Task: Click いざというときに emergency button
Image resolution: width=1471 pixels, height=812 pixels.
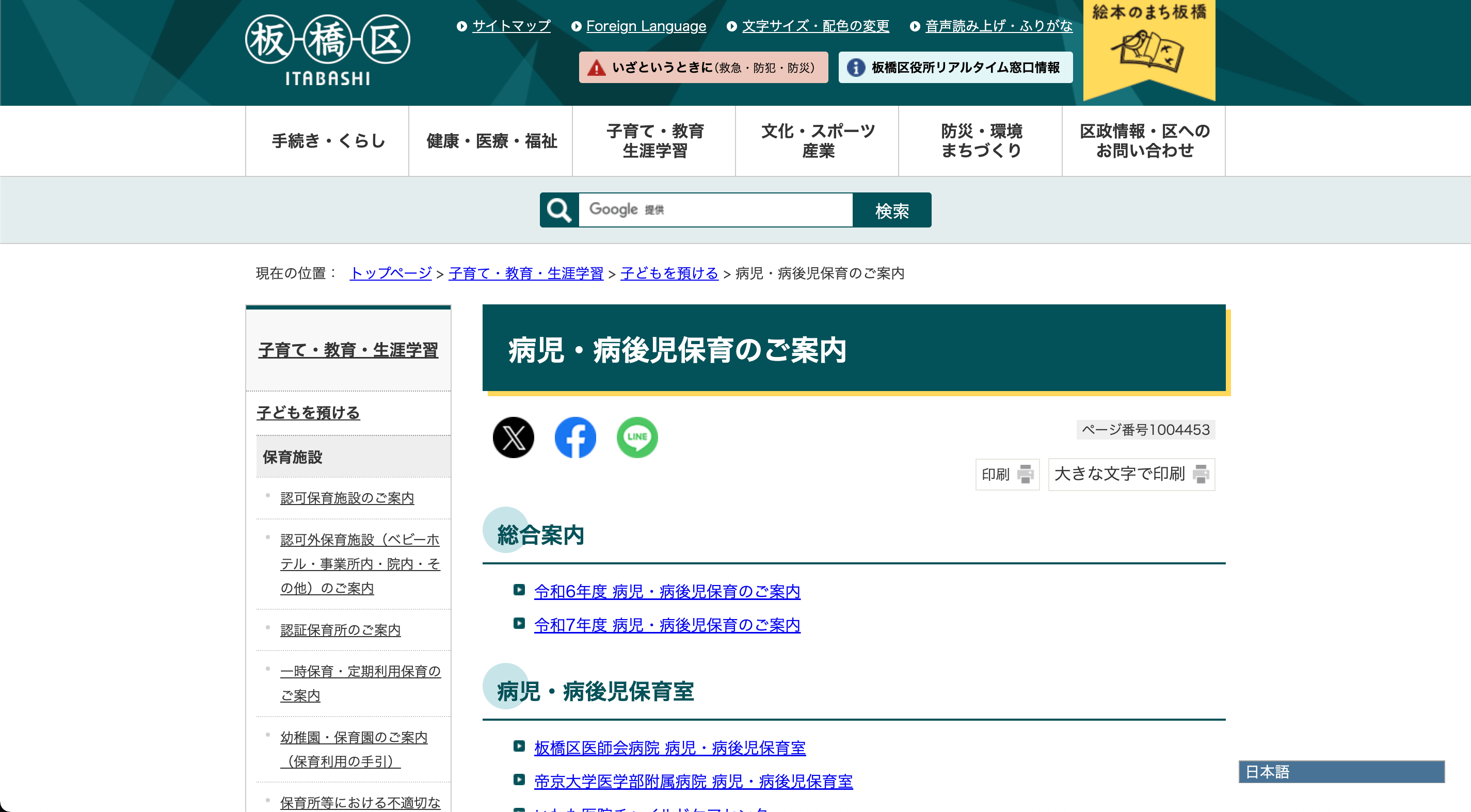Action: (703, 68)
